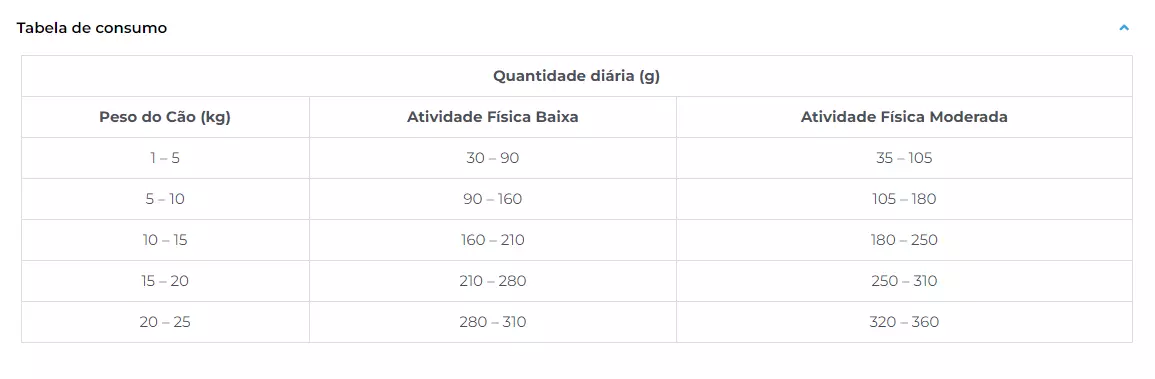Select the 20 – 25 weight cell
Viewport: 1155px width, 379px height.
click(x=165, y=322)
